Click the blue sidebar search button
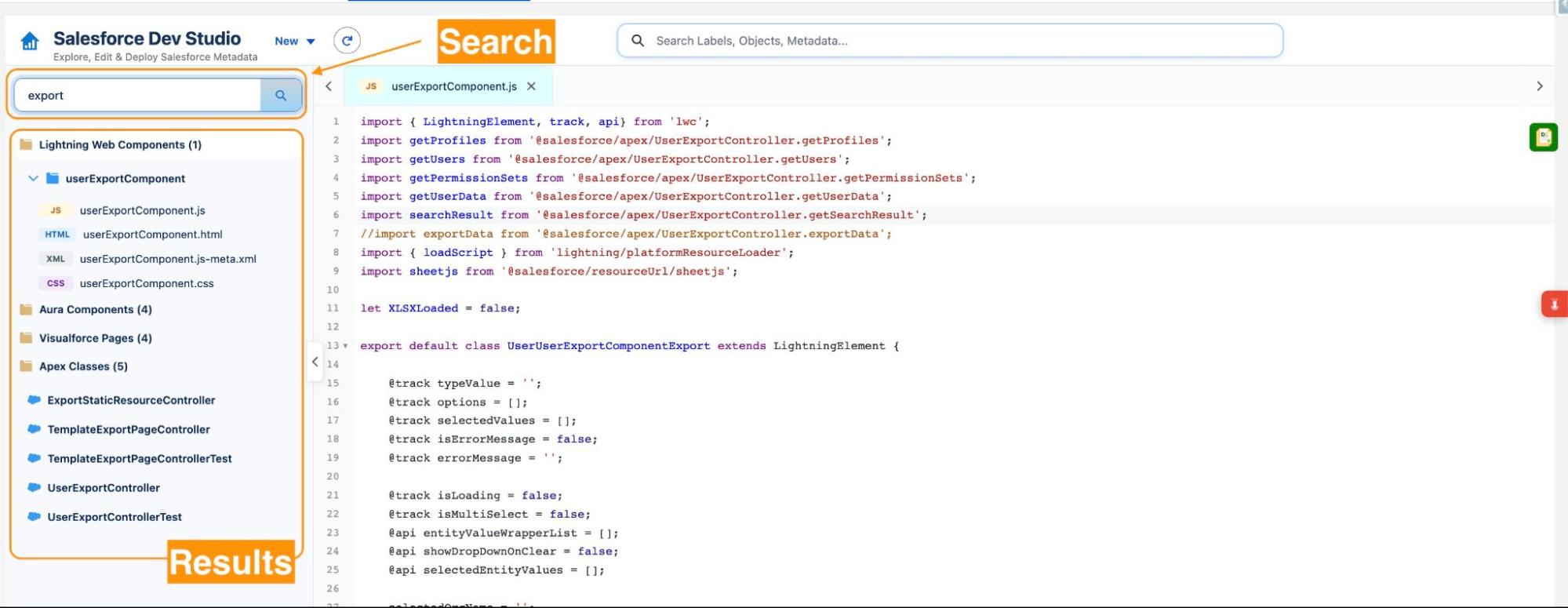1568x608 pixels. (281, 96)
